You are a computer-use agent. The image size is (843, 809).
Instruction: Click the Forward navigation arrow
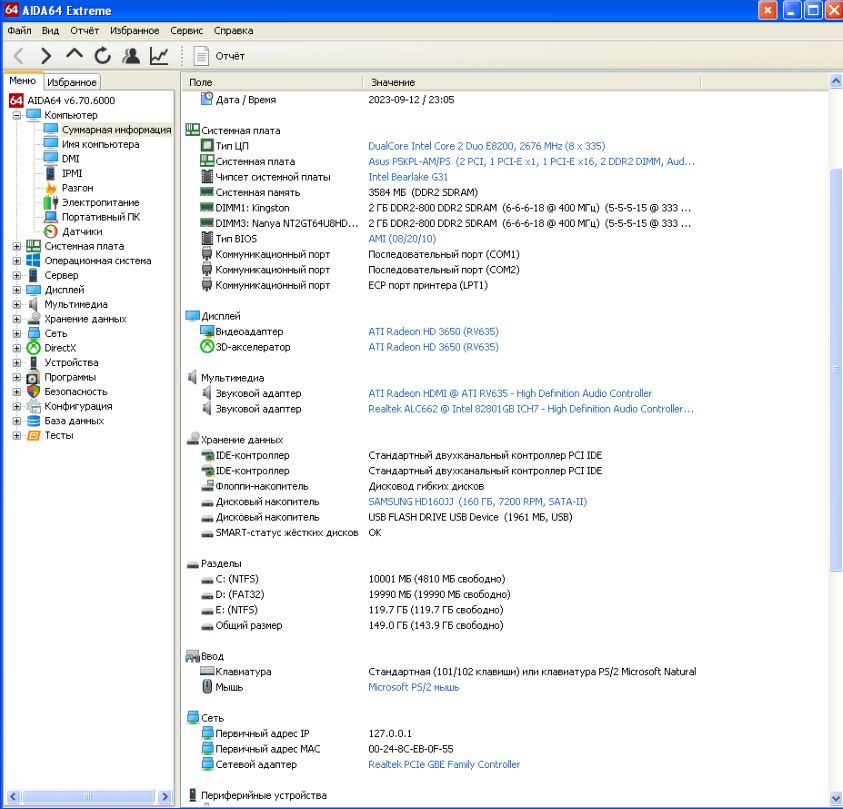click(46, 56)
